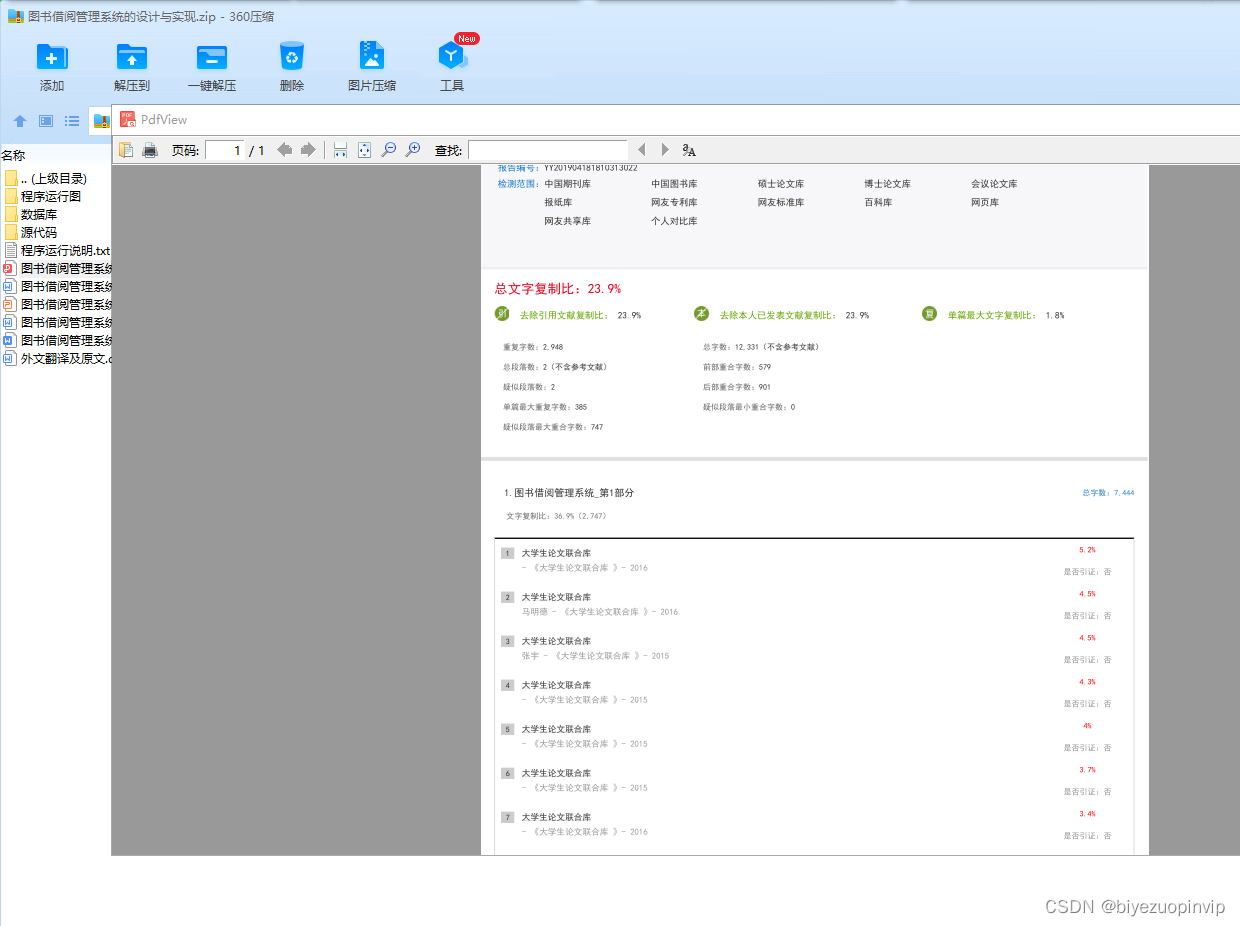The image size is (1240, 926).
Task: Switch to the thumbnail view icon in 360压缩
Action: 46,121
